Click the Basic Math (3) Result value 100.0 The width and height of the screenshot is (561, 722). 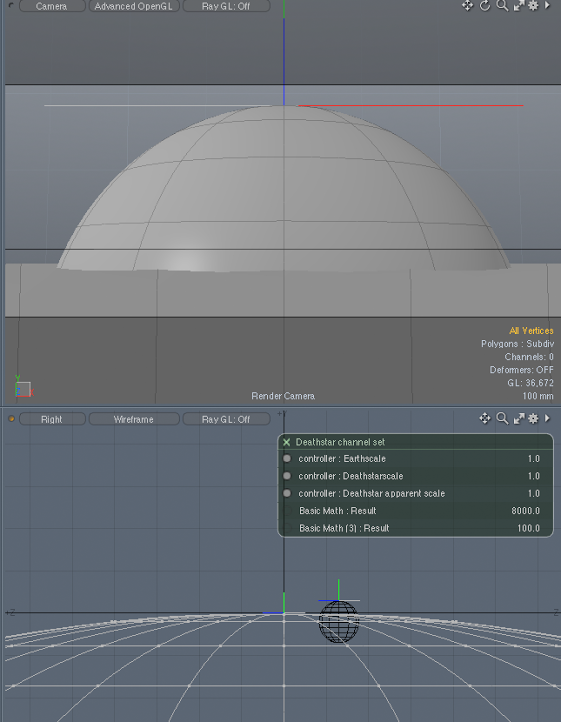pyautogui.click(x=528, y=528)
